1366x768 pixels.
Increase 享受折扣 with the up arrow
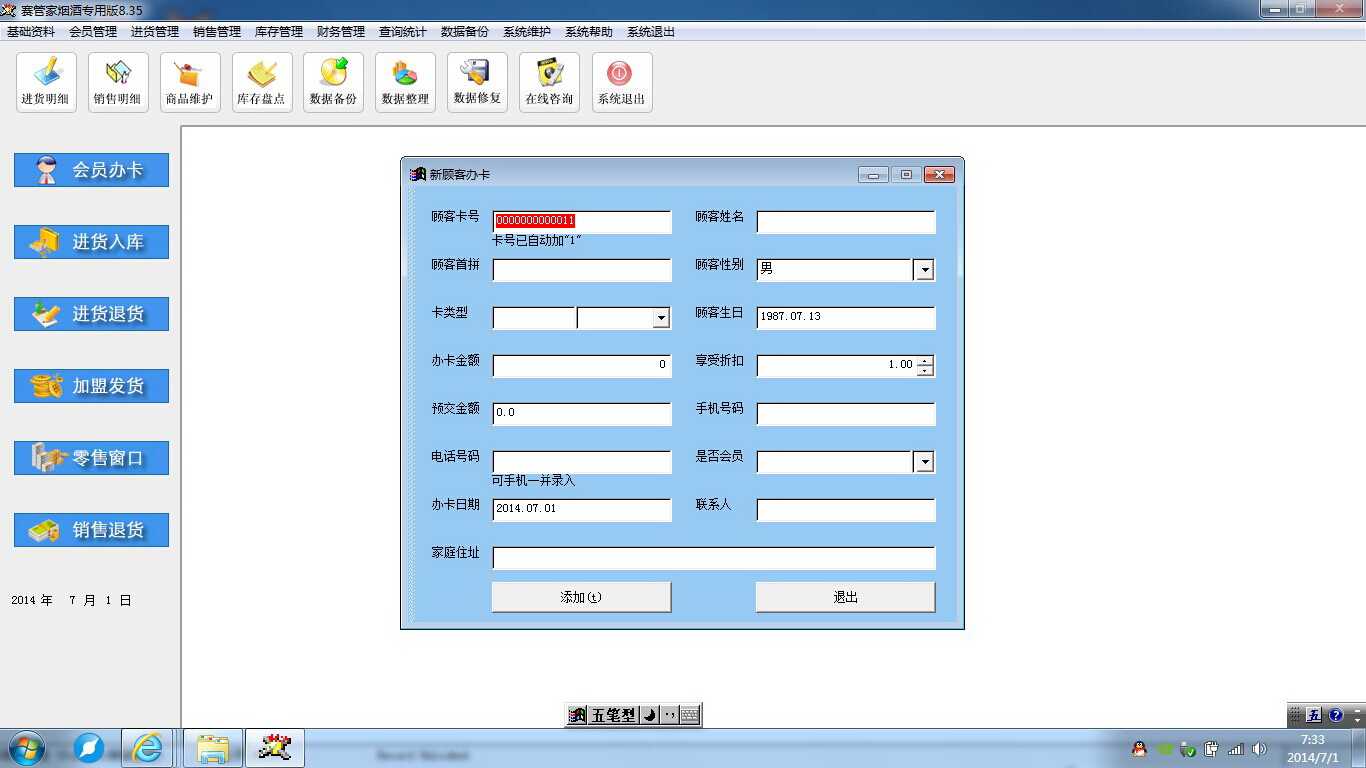[925, 361]
